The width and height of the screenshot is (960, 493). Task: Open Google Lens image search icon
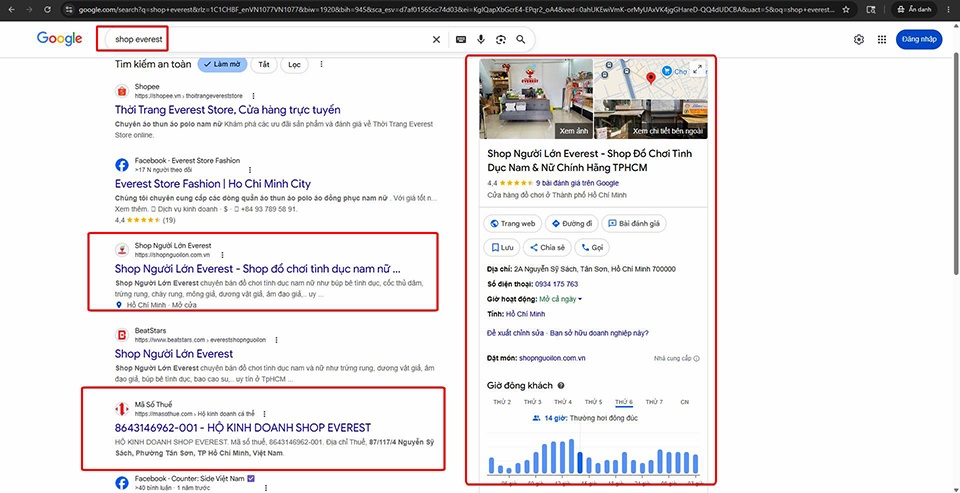click(x=501, y=40)
